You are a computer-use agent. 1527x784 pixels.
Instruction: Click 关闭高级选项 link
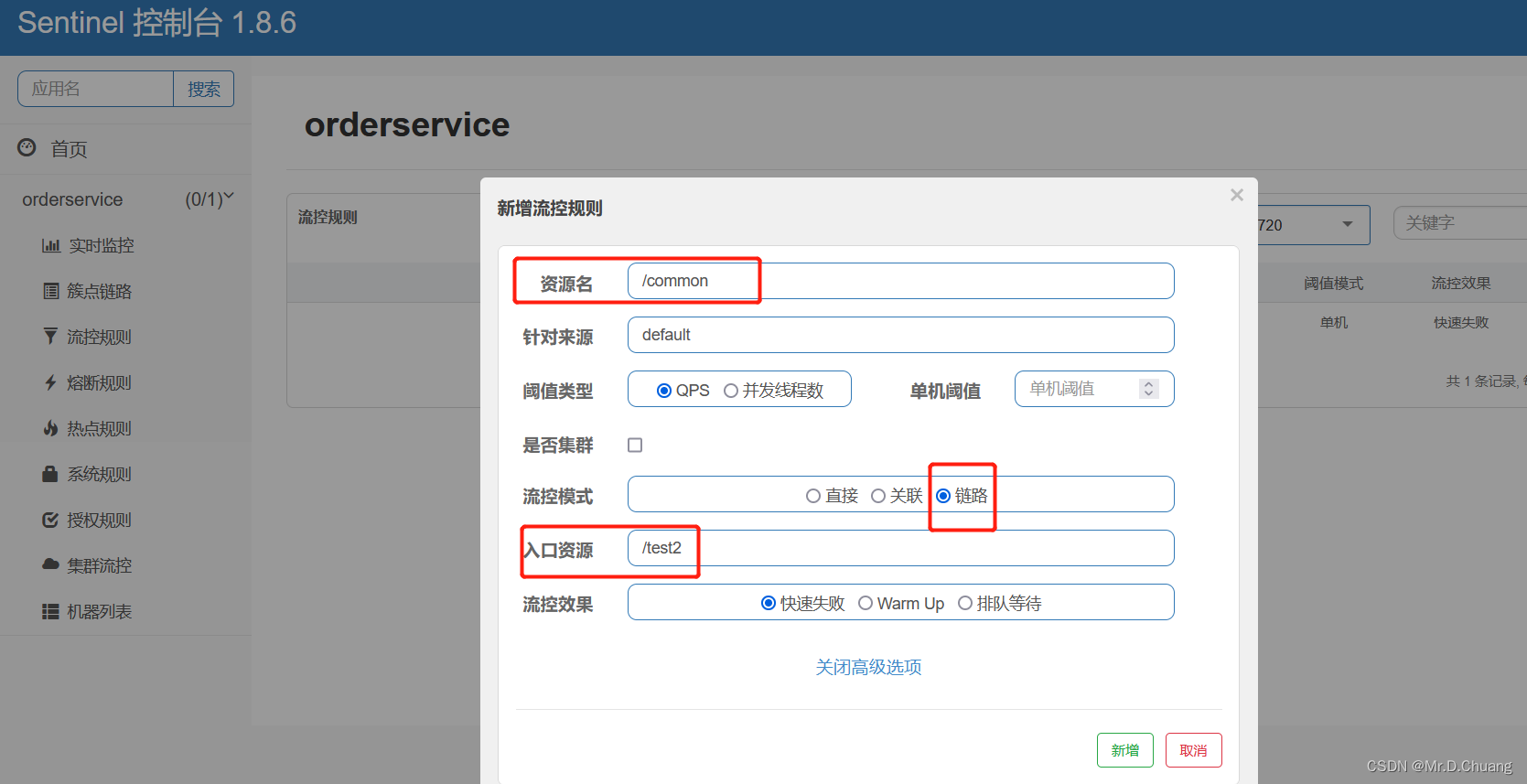pos(868,667)
